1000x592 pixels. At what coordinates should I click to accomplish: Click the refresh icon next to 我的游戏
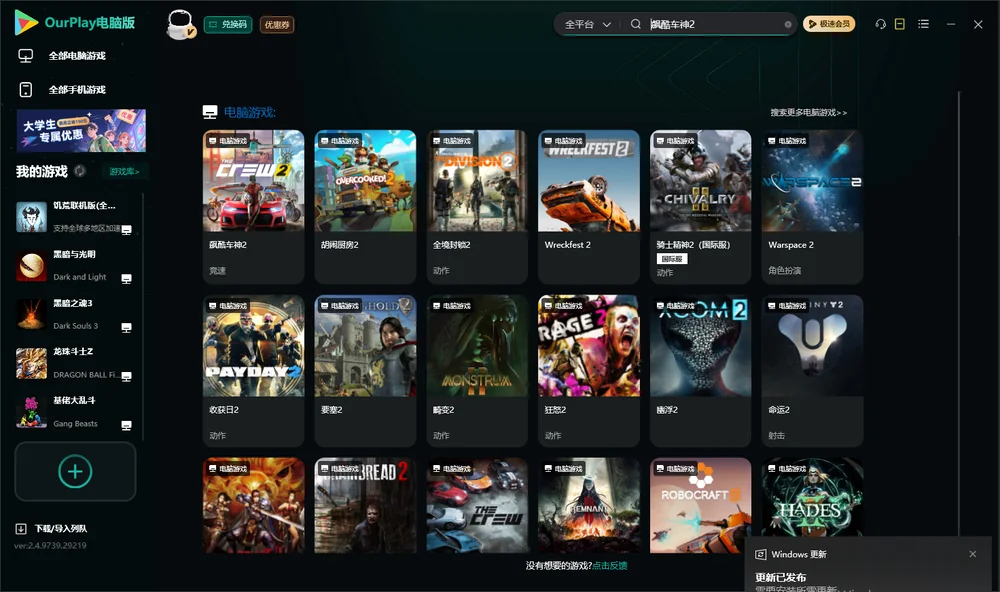click(x=80, y=171)
